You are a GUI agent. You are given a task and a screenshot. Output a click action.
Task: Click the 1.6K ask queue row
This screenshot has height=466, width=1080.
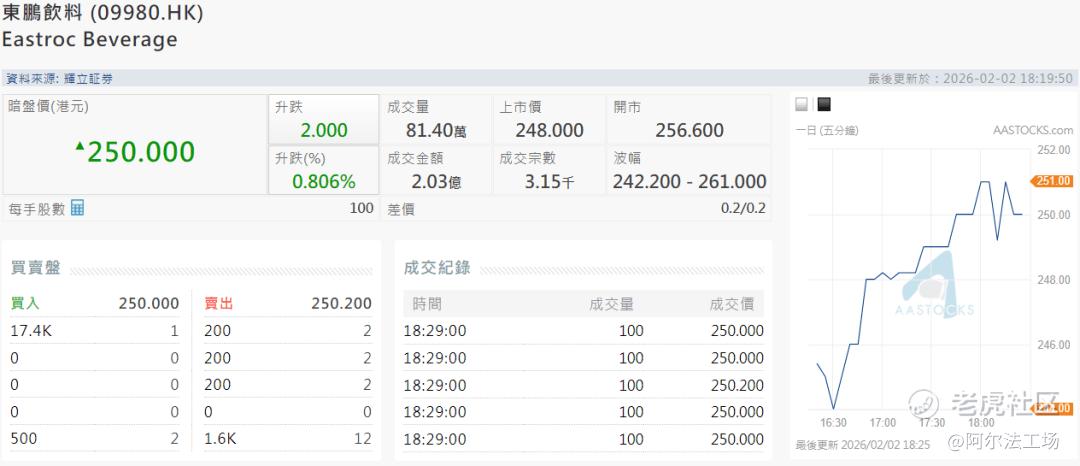(288, 438)
